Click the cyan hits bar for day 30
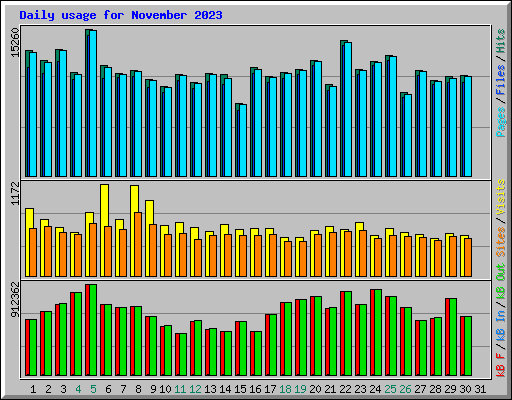Image resolution: width=512 pixels, height=400 pixels. pyautogui.click(x=468, y=126)
